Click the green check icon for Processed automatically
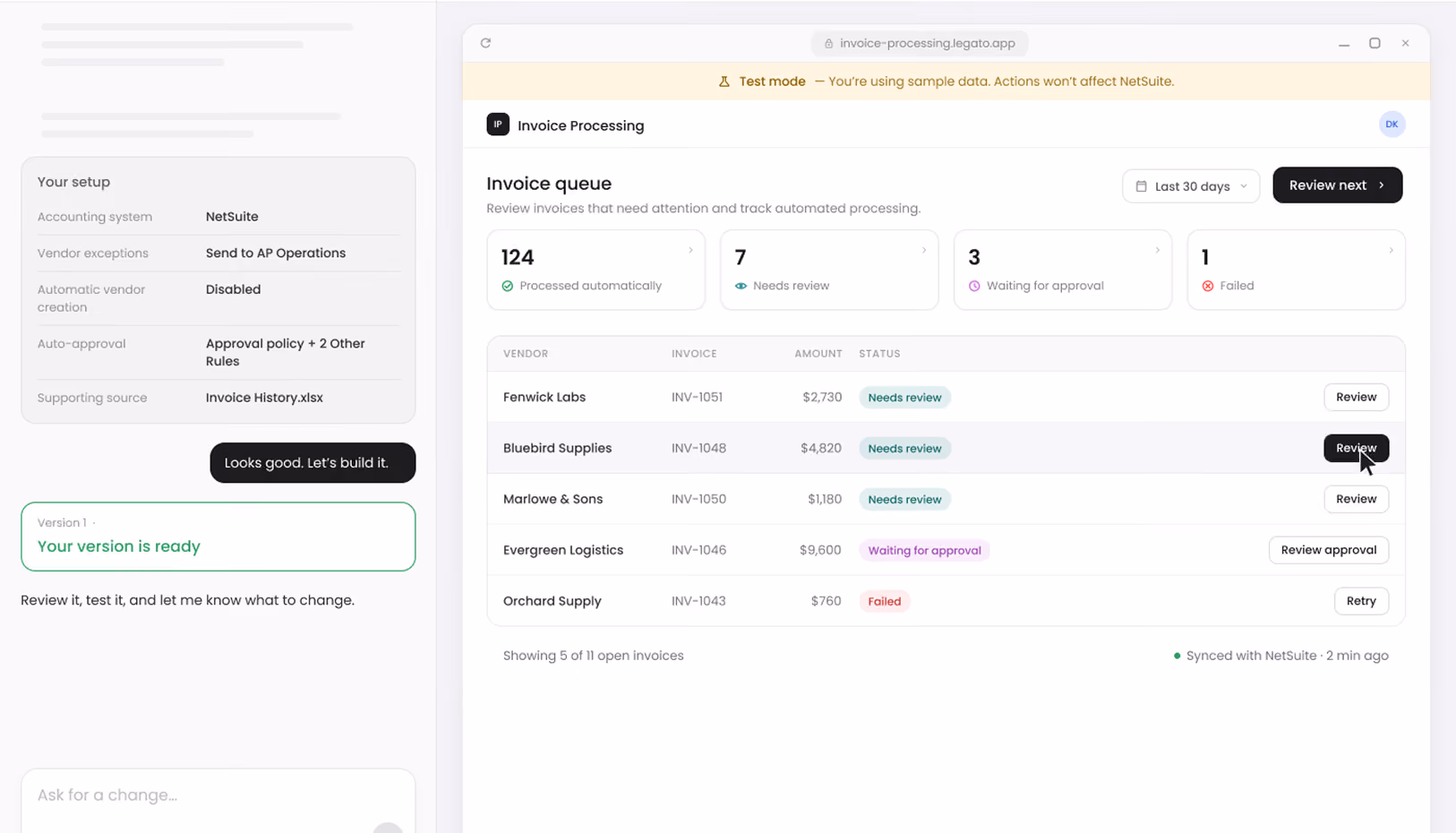 tap(508, 286)
